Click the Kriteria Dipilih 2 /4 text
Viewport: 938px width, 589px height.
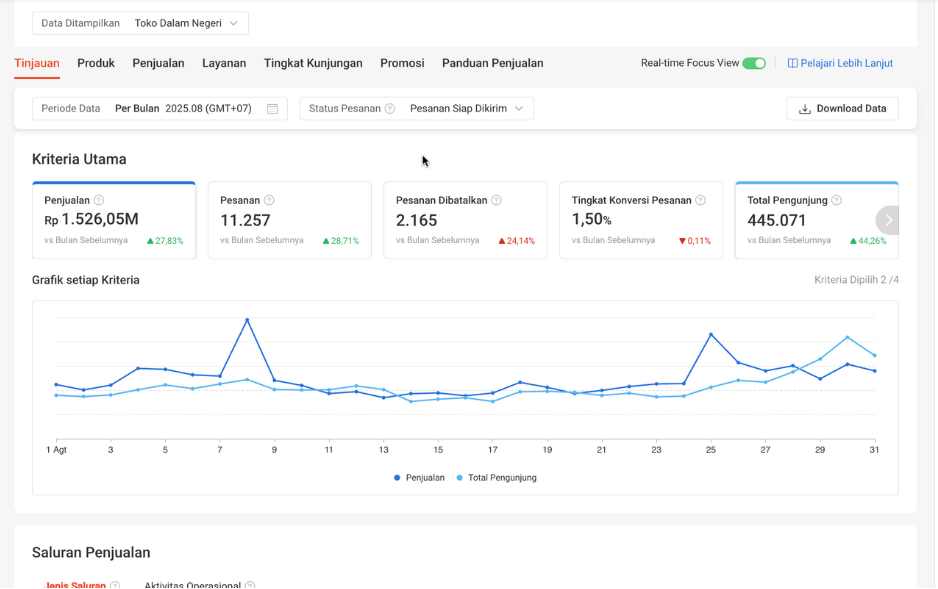point(857,280)
